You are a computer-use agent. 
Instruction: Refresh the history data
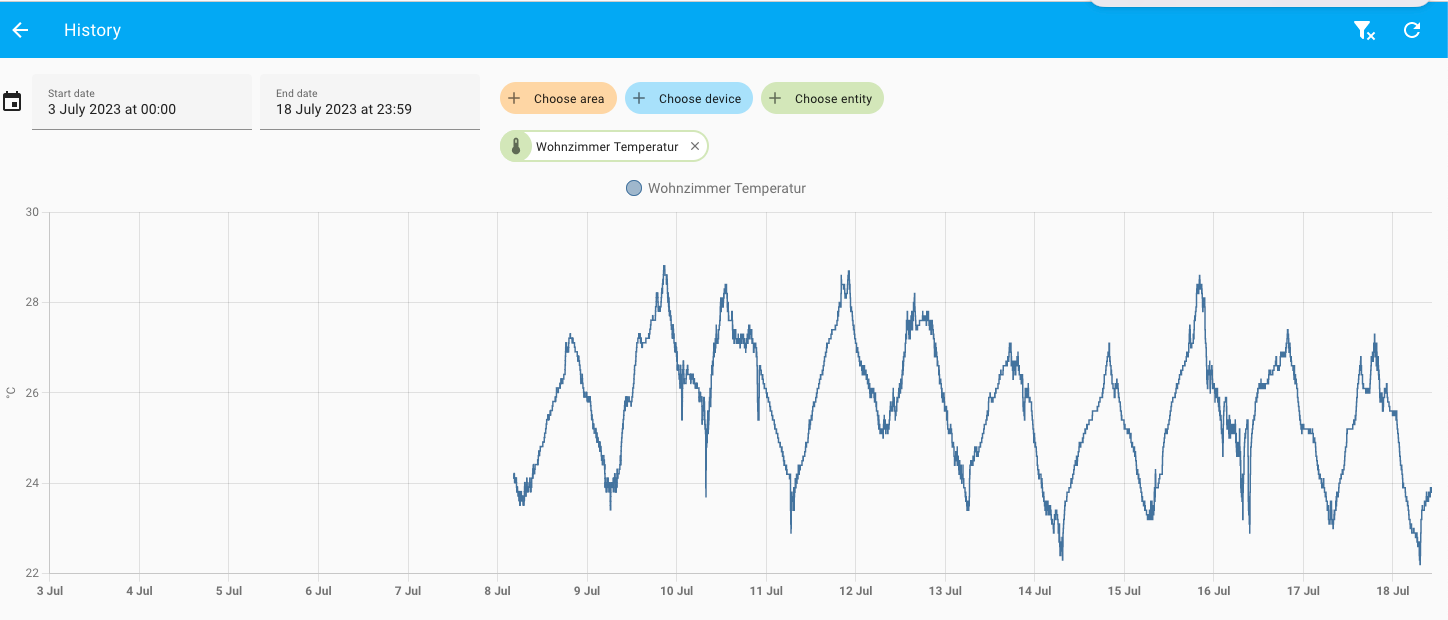(x=1412, y=30)
